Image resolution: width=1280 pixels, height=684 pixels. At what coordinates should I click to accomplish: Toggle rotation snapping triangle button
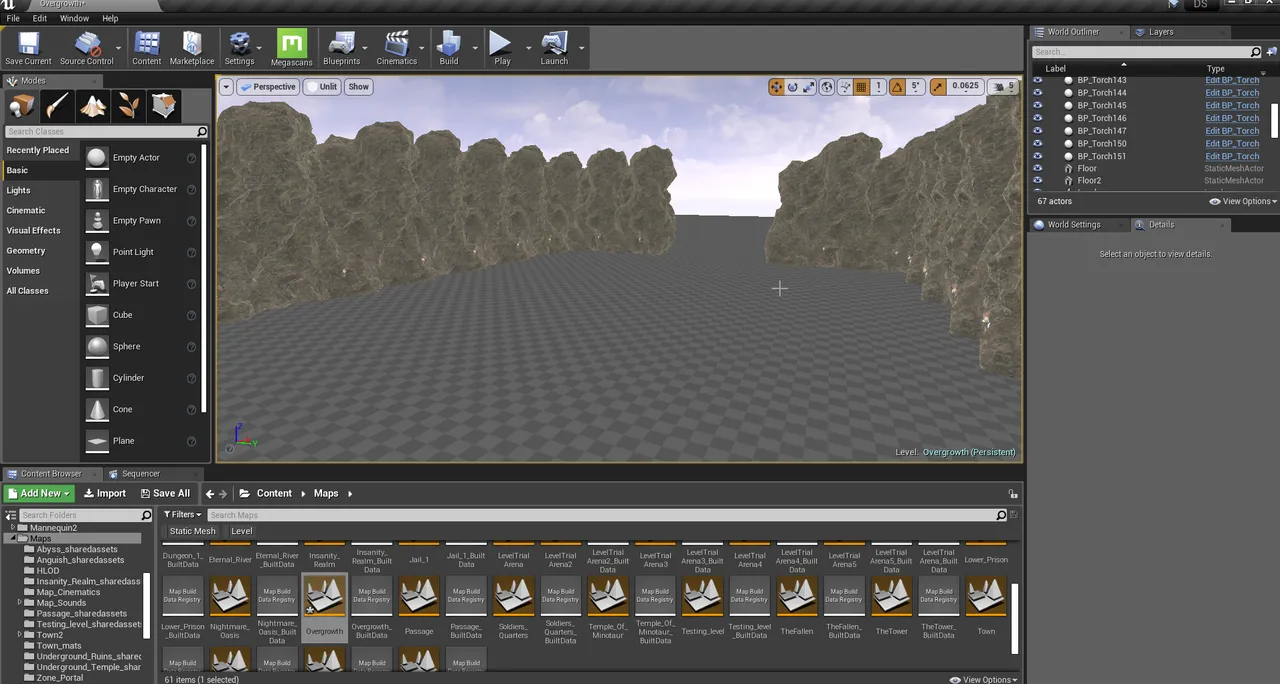pos(897,87)
